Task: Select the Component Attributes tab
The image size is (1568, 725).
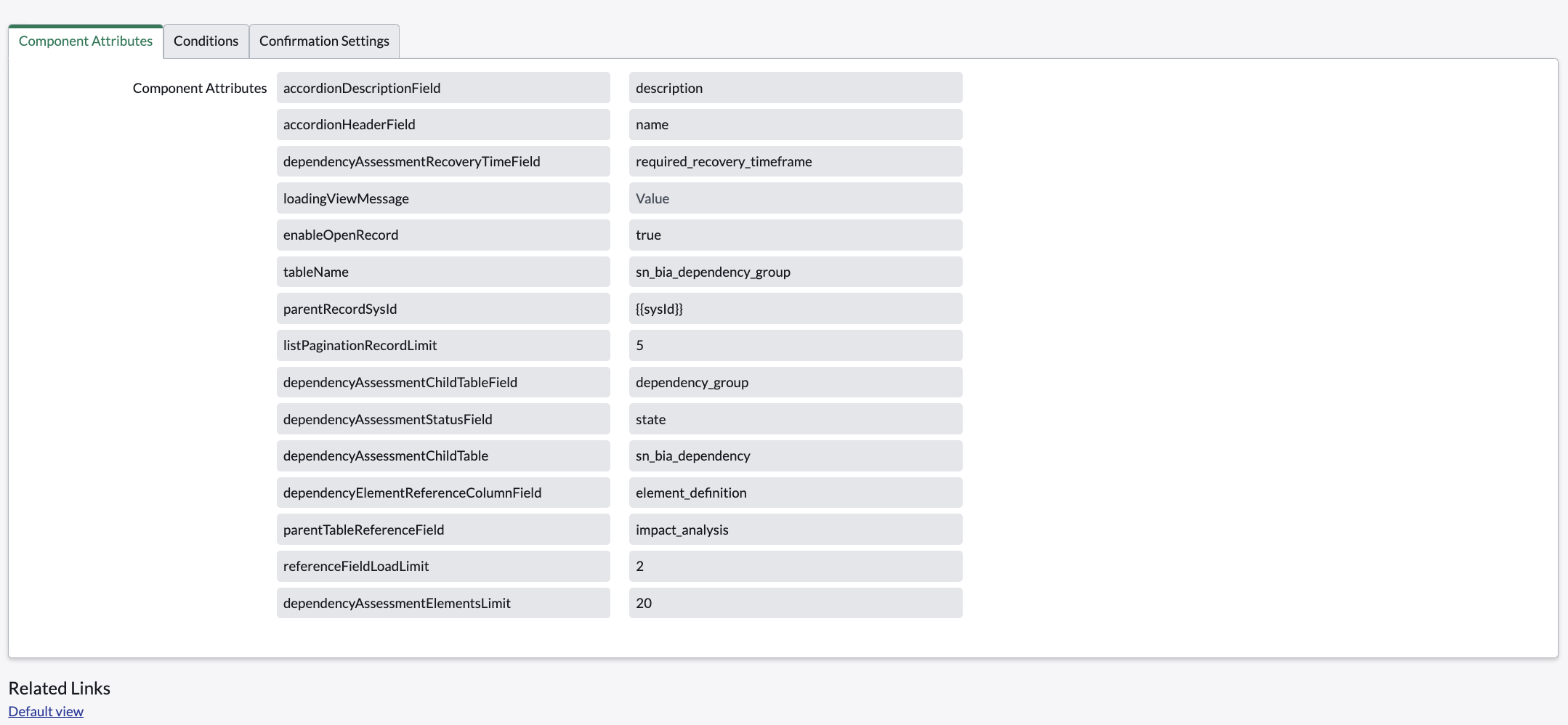Action: (86, 41)
